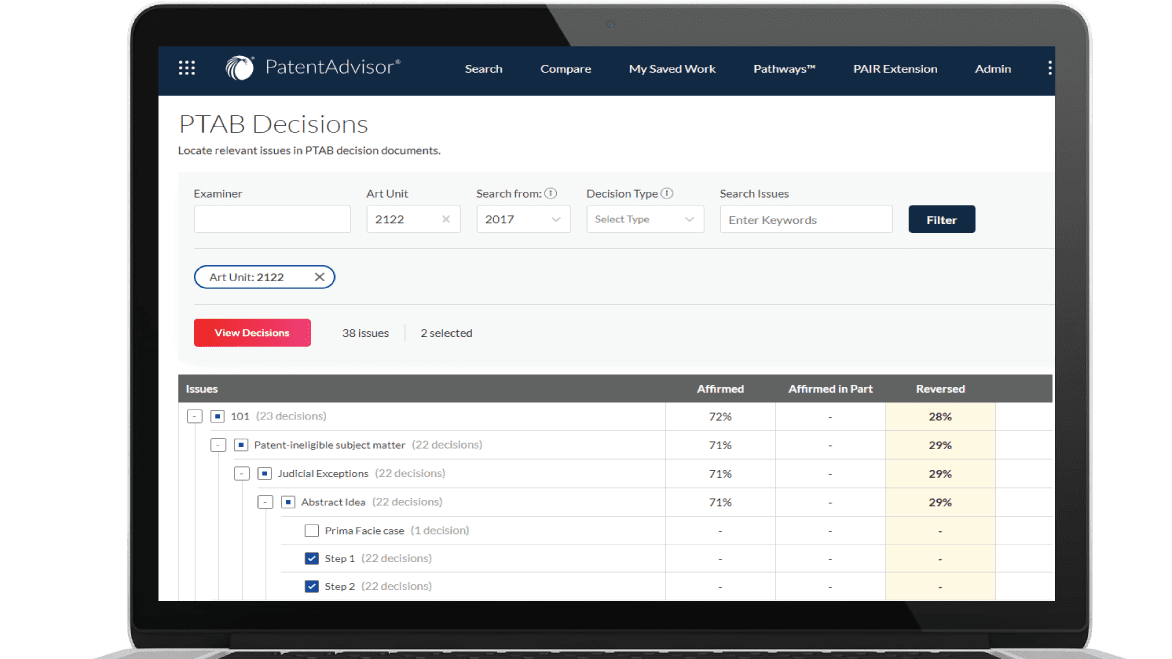Open the Admin nav item

click(993, 69)
